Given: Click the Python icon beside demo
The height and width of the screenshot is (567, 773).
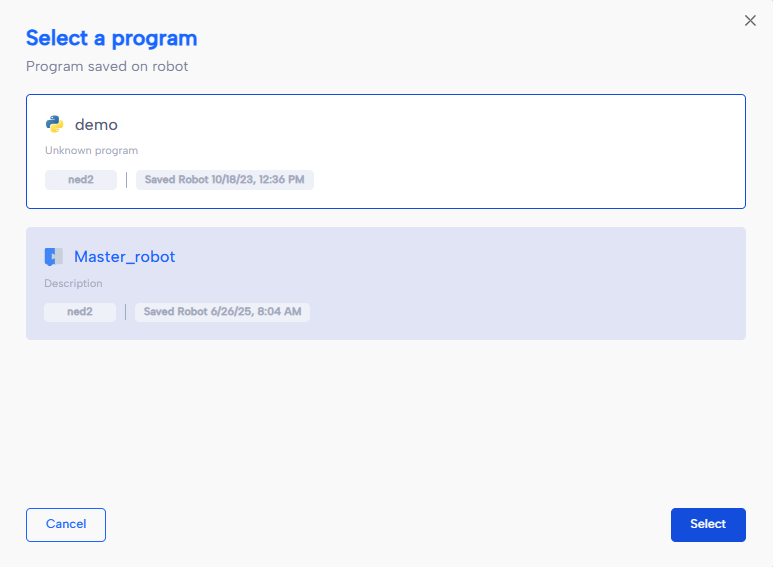Looking at the screenshot, I should [55, 124].
